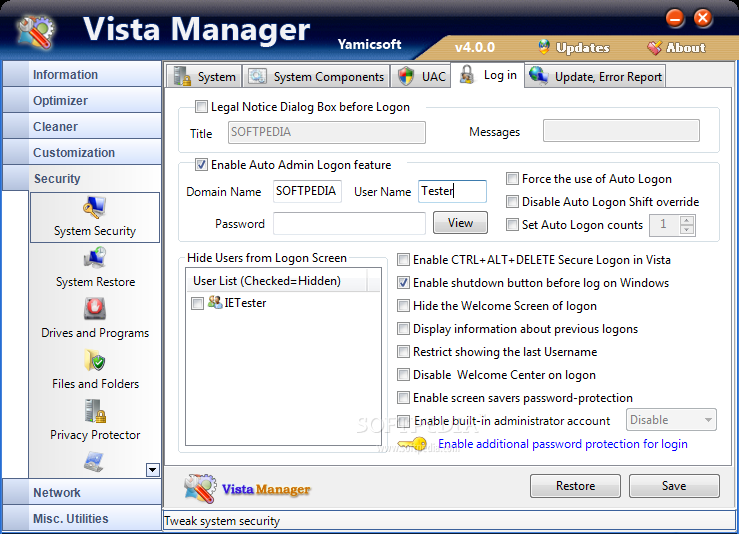The width and height of the screenshot is (739, 534).
Task: Click the sidebar scroll-down arrow button
Action: click(153, 469)
